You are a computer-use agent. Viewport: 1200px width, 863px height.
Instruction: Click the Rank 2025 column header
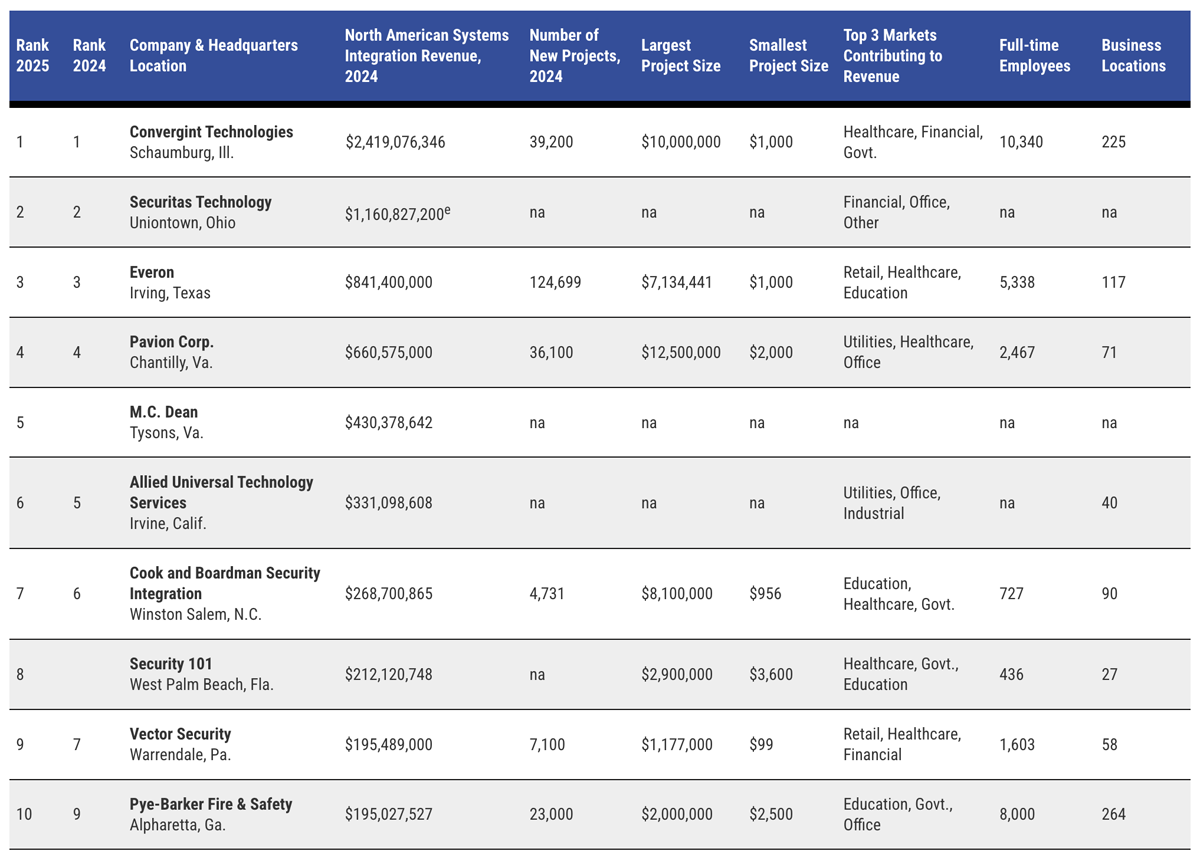(32, 55)
